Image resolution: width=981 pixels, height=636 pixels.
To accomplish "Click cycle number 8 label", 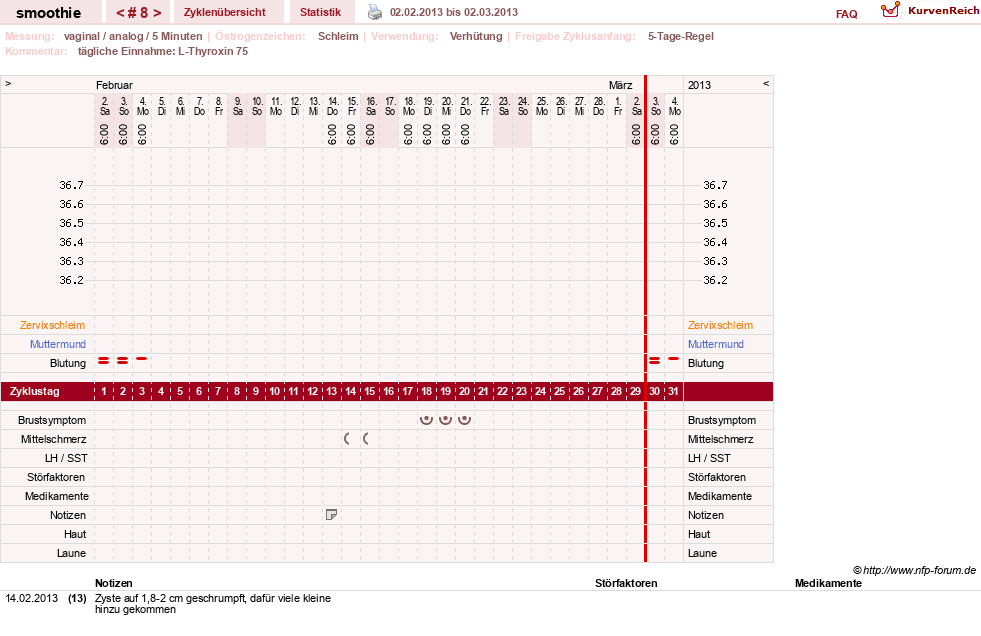I will 138,13.
